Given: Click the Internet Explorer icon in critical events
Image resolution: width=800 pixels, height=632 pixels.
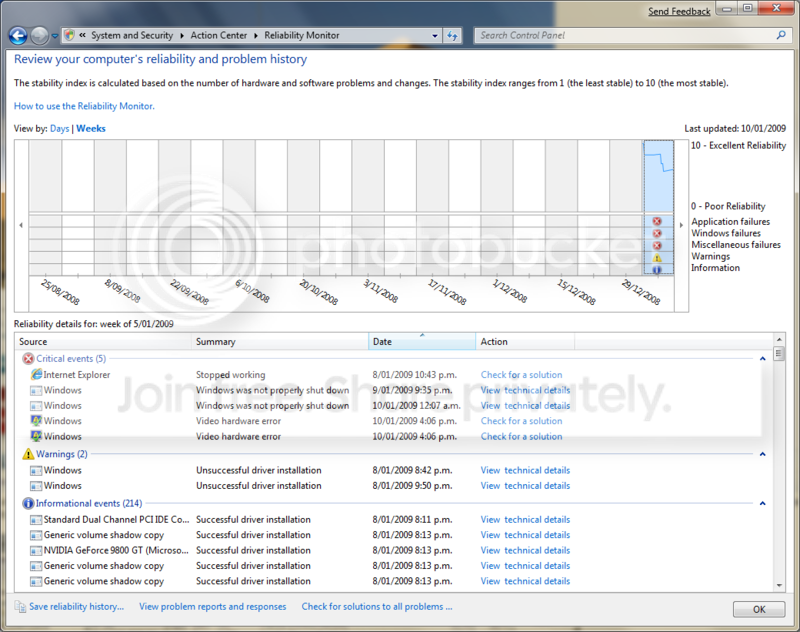Looking at the screenshot, I should (36, 374).
